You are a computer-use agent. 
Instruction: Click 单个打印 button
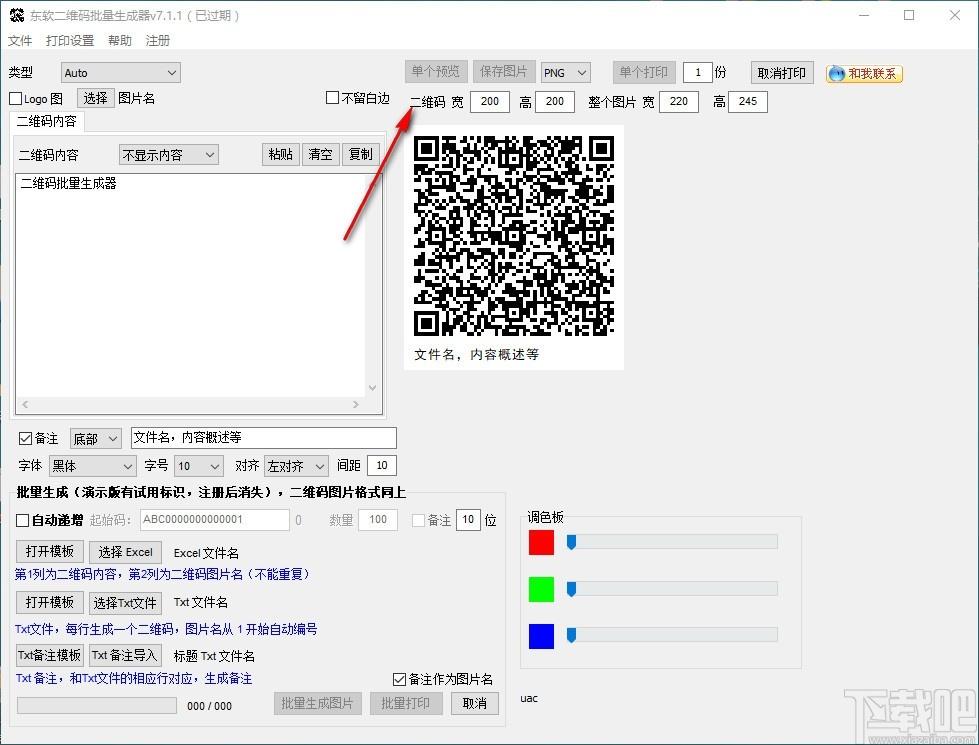(644, 72)
